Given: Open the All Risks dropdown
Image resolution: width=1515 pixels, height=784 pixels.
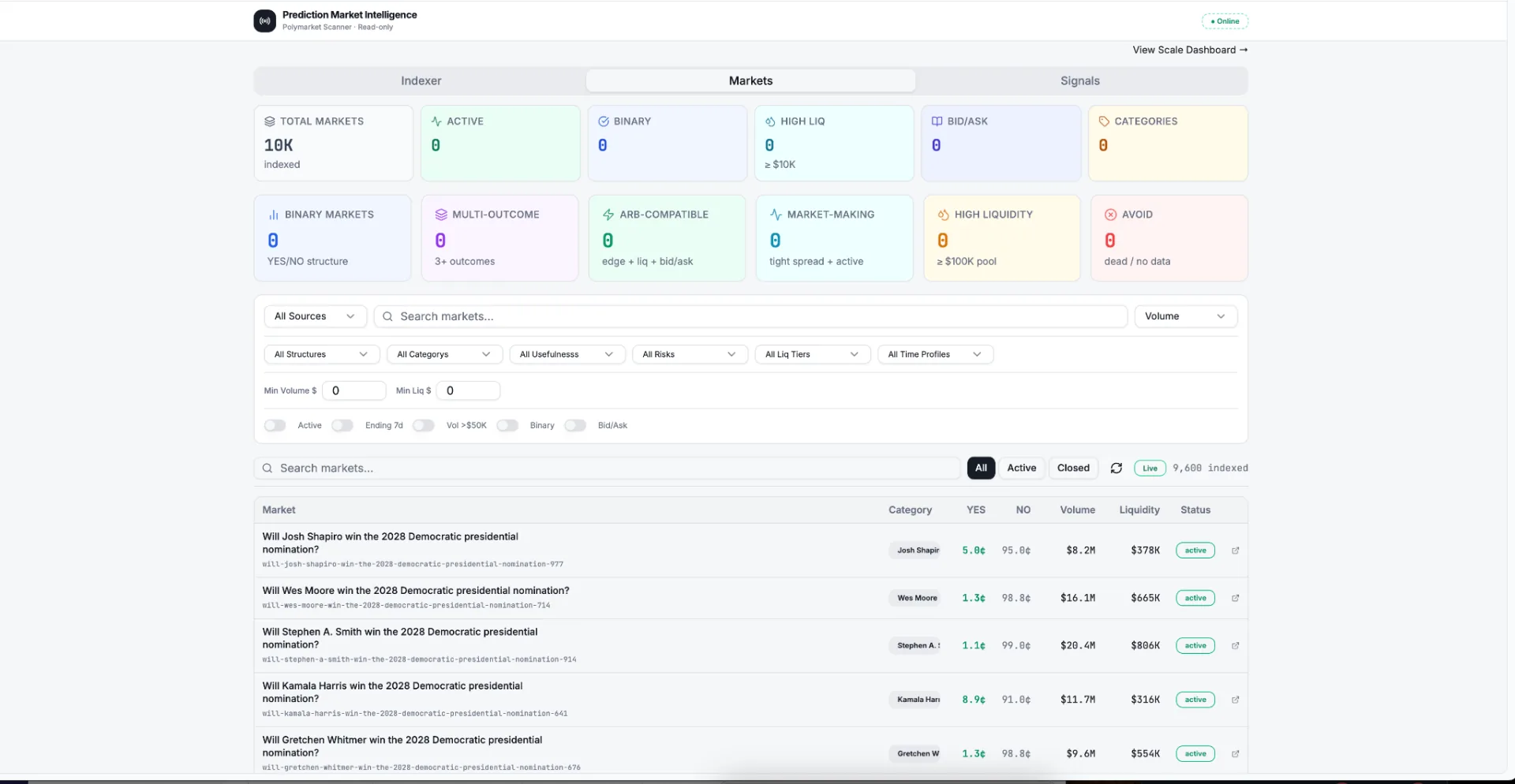Looking at the screenshot, I should (x=690, y=354).
